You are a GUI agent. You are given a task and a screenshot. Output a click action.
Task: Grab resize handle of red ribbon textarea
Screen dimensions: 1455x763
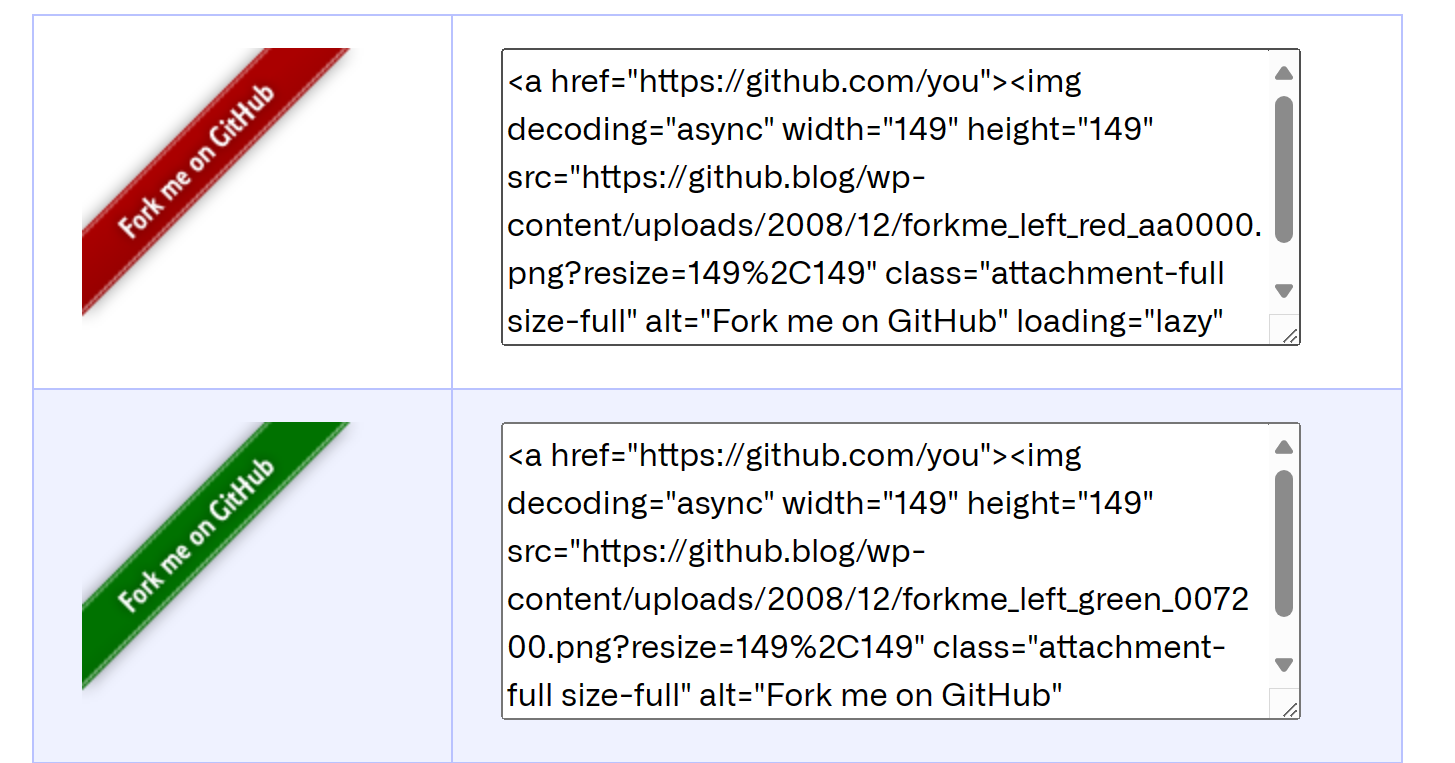tap(1289, 336)
